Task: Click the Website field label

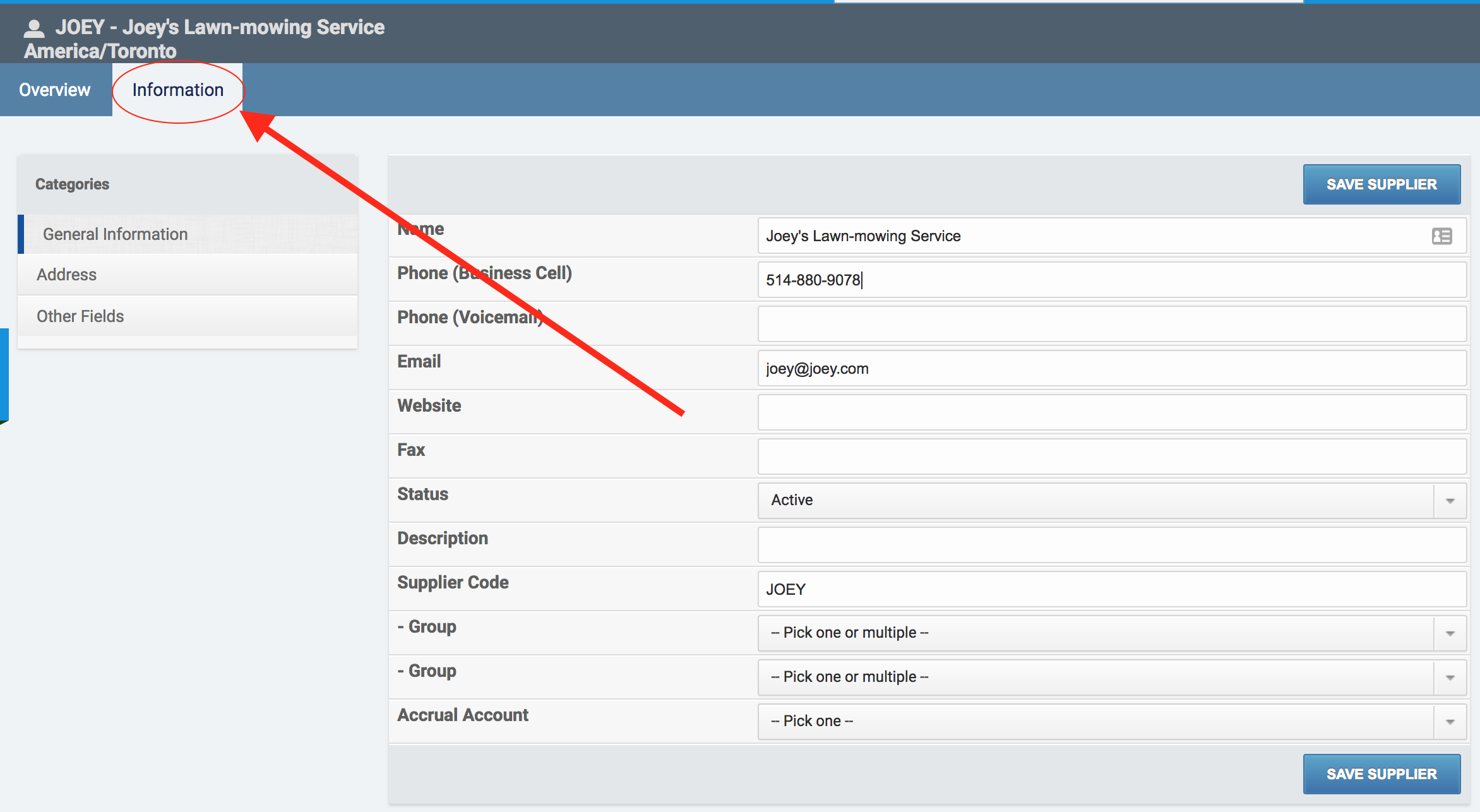Action: pos(429,406)
